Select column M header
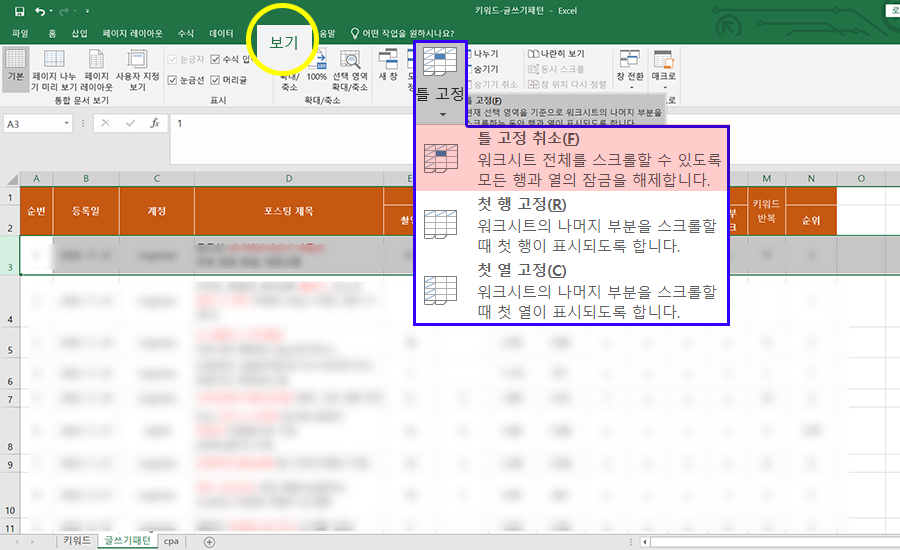 tap(767, 179)
